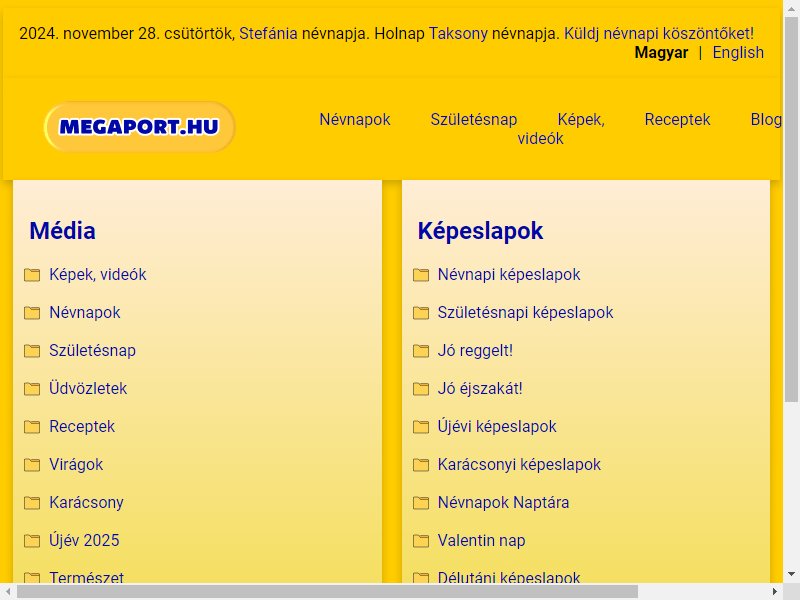Image resolution: width=800 pixels, height=600 pixels.
Task: Open the Receptek link in Média list
Action: click(82, 427)
